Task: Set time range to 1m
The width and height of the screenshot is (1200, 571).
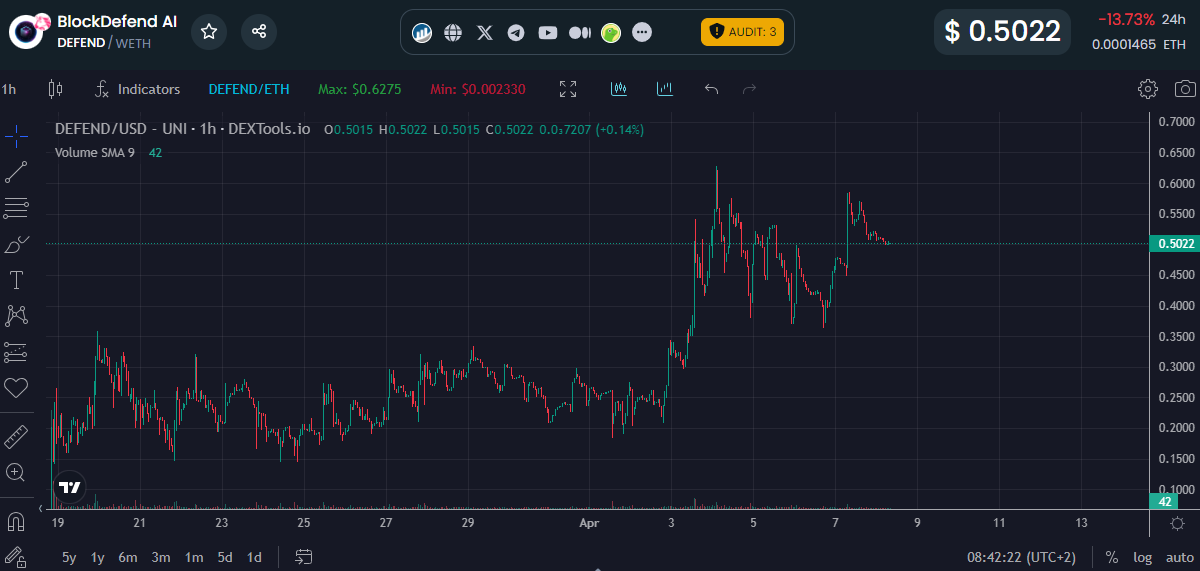Action: 194,557
